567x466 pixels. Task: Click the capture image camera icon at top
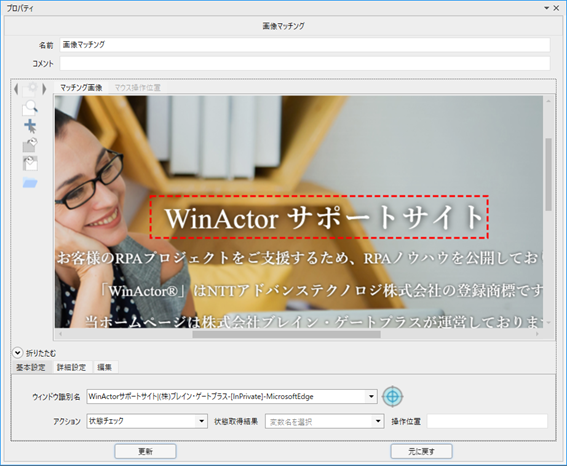(x=30, y=89)
